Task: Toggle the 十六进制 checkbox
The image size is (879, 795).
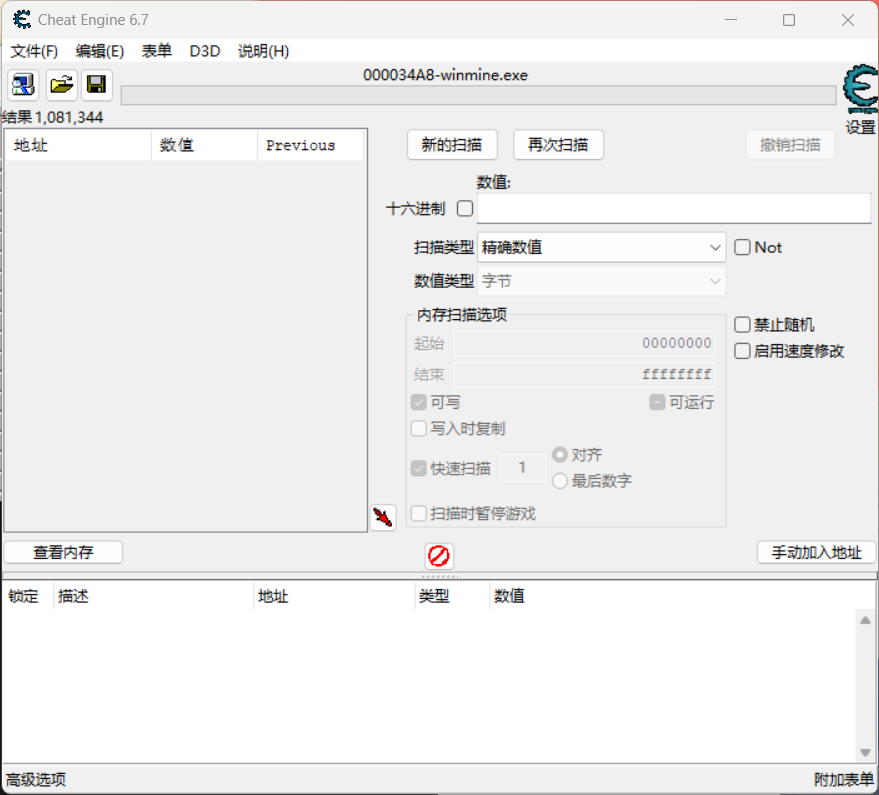Action: click(465, 209)
